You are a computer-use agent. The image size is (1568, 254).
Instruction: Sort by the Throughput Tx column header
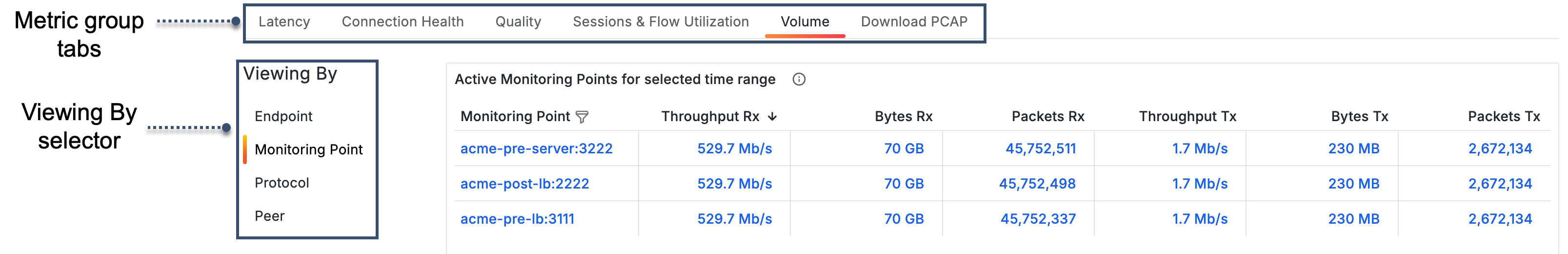tap(1187, 116)
